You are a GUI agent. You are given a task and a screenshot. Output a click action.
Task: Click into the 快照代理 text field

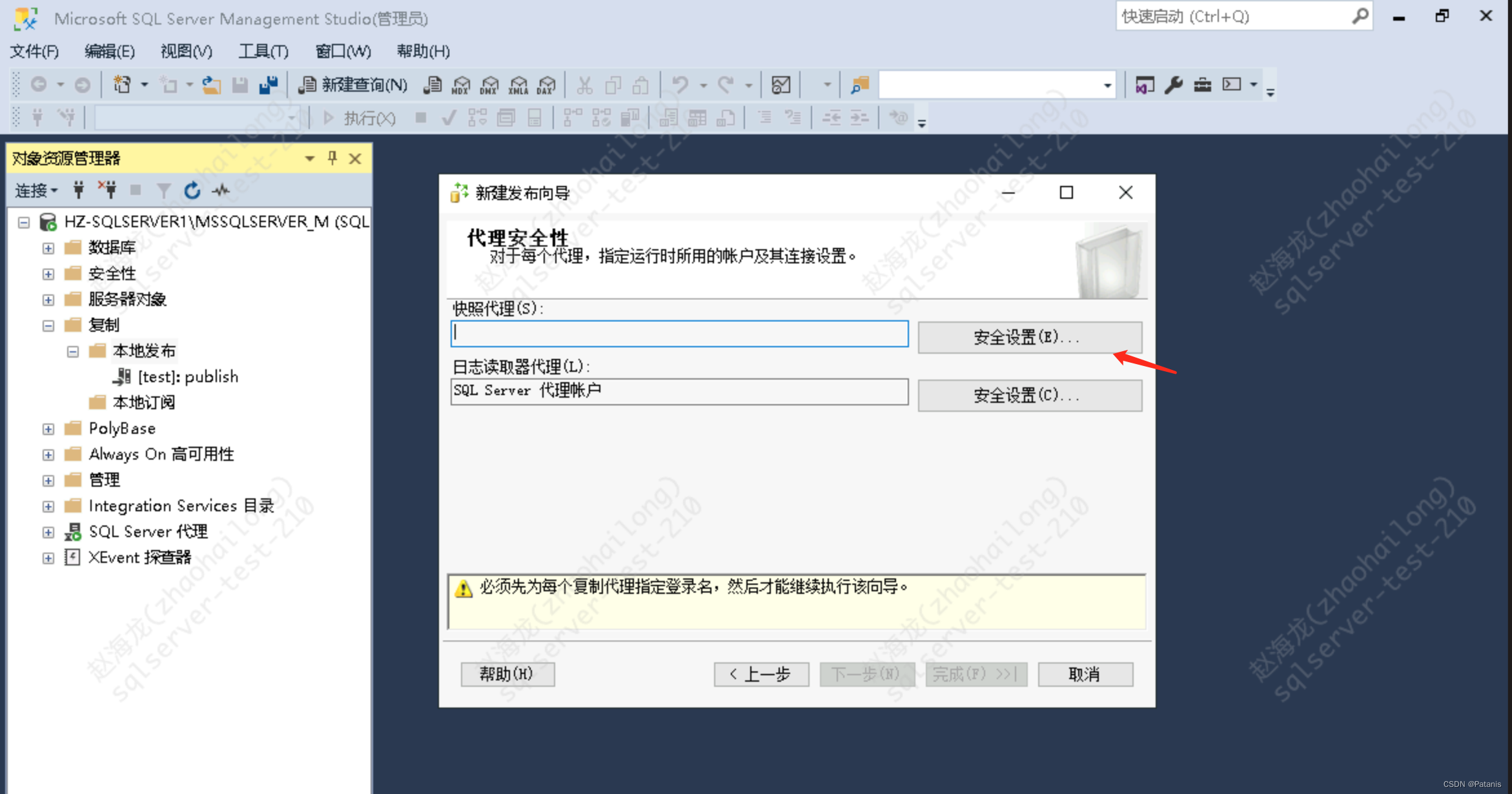[679, 334]
